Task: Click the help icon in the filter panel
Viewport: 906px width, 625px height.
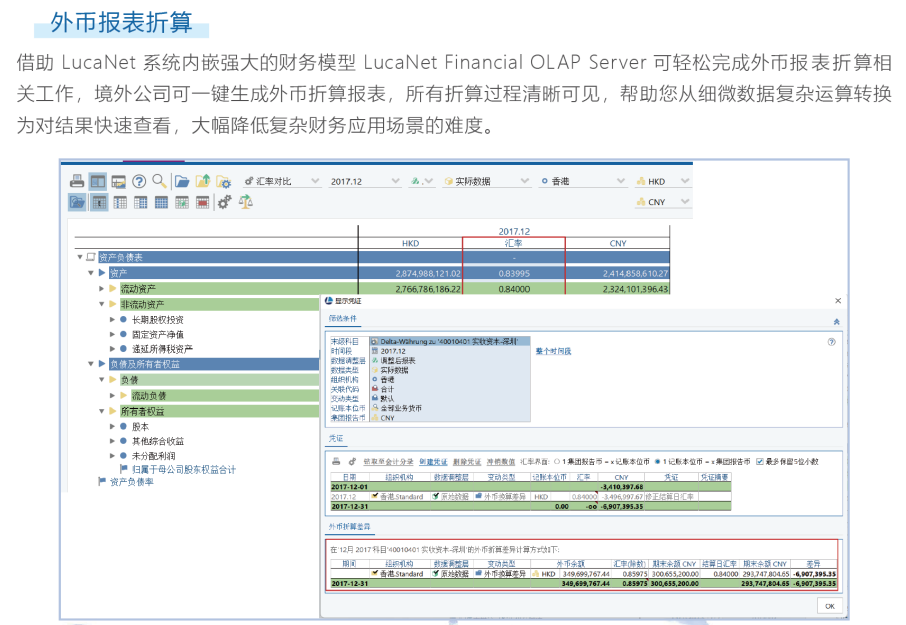Action: (831, 341)
